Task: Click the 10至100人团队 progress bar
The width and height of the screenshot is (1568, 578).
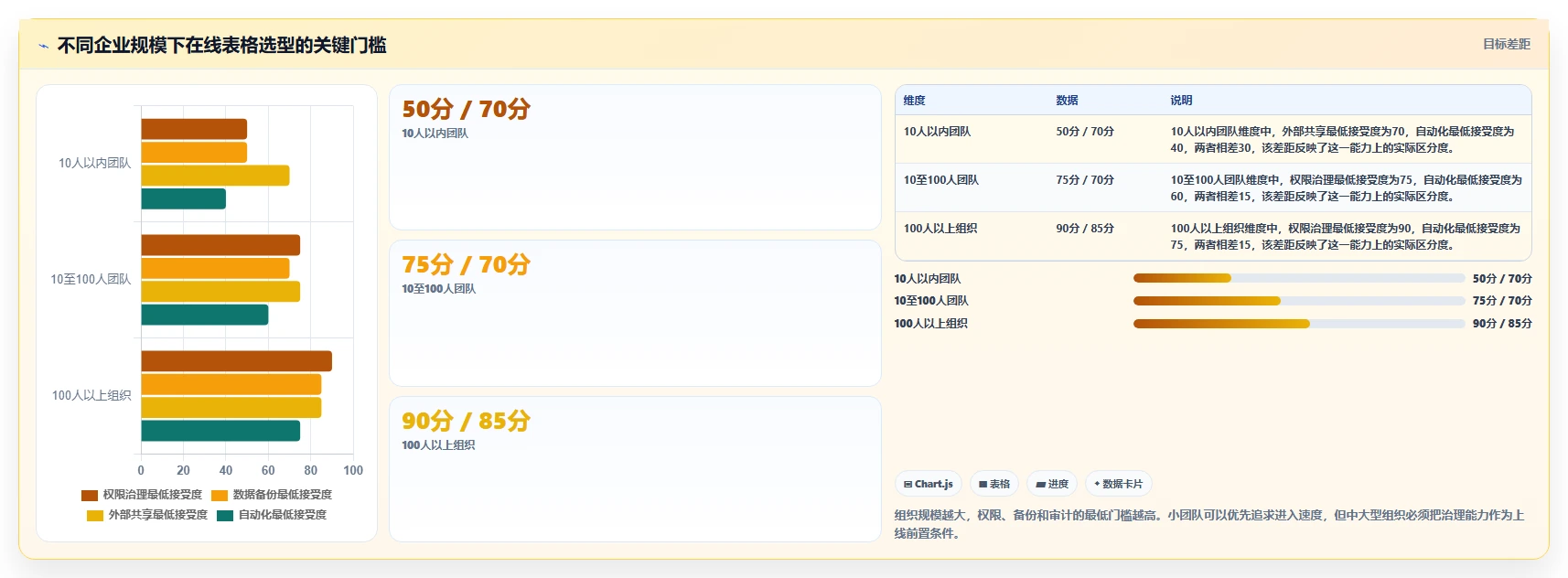Action: coord(1299,301)
